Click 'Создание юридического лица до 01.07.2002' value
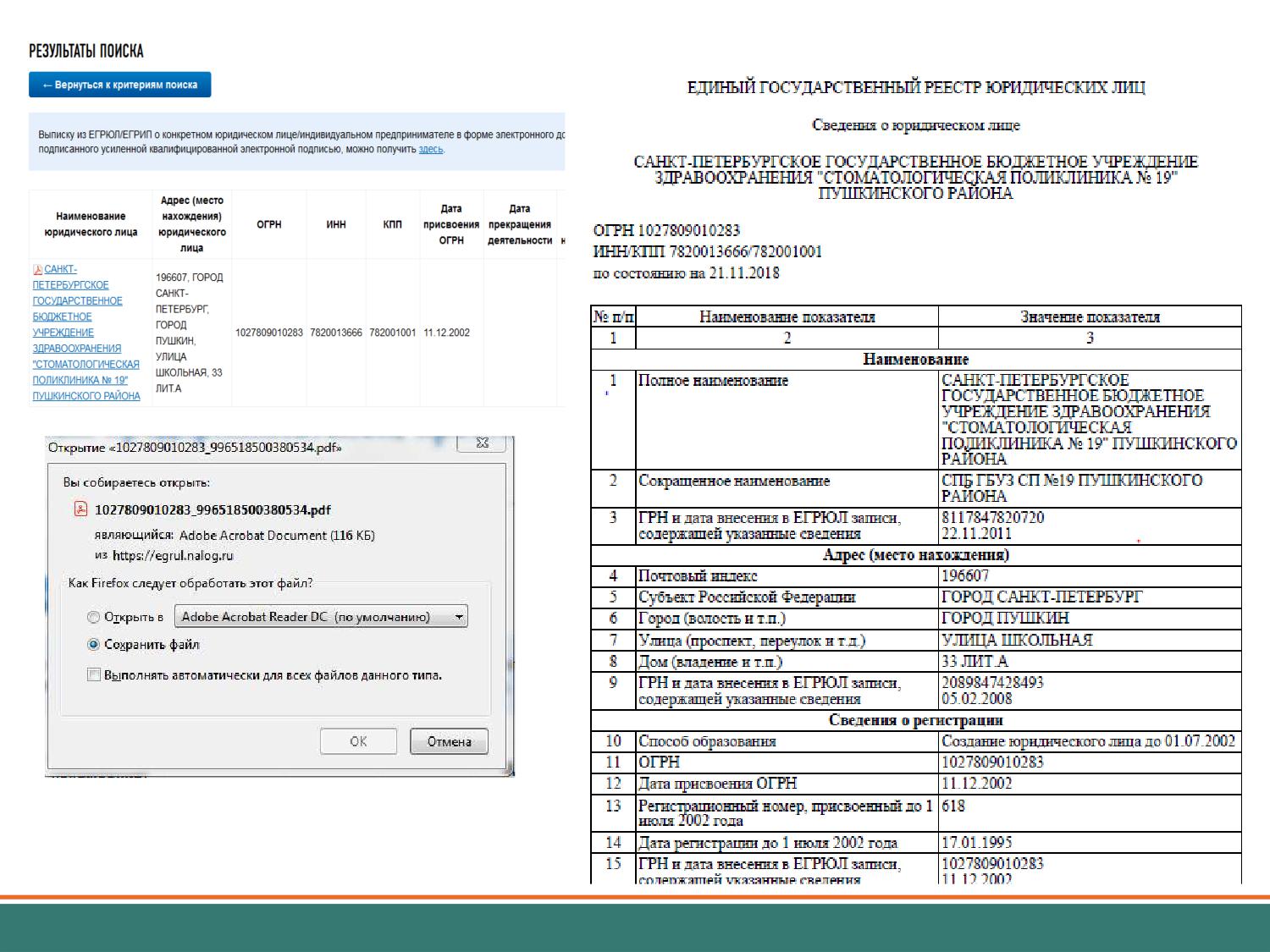 click(x=1088, y=741)
